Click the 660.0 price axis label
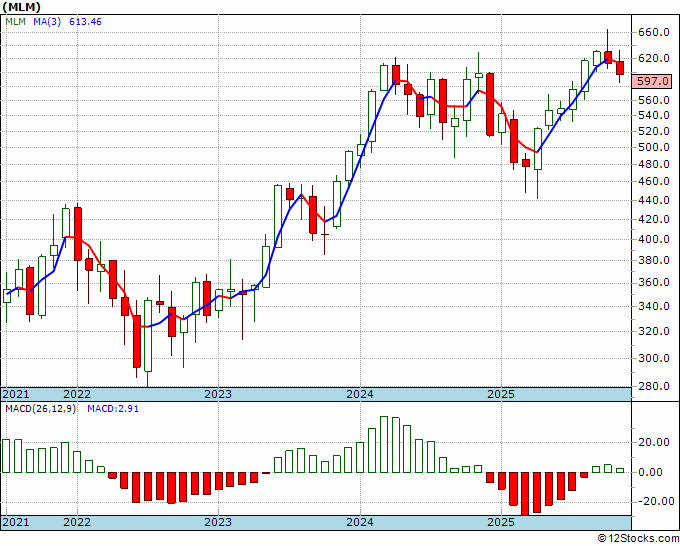Image resolution: width=680 pixels, height=546 pixels. (x=652, y=32)
